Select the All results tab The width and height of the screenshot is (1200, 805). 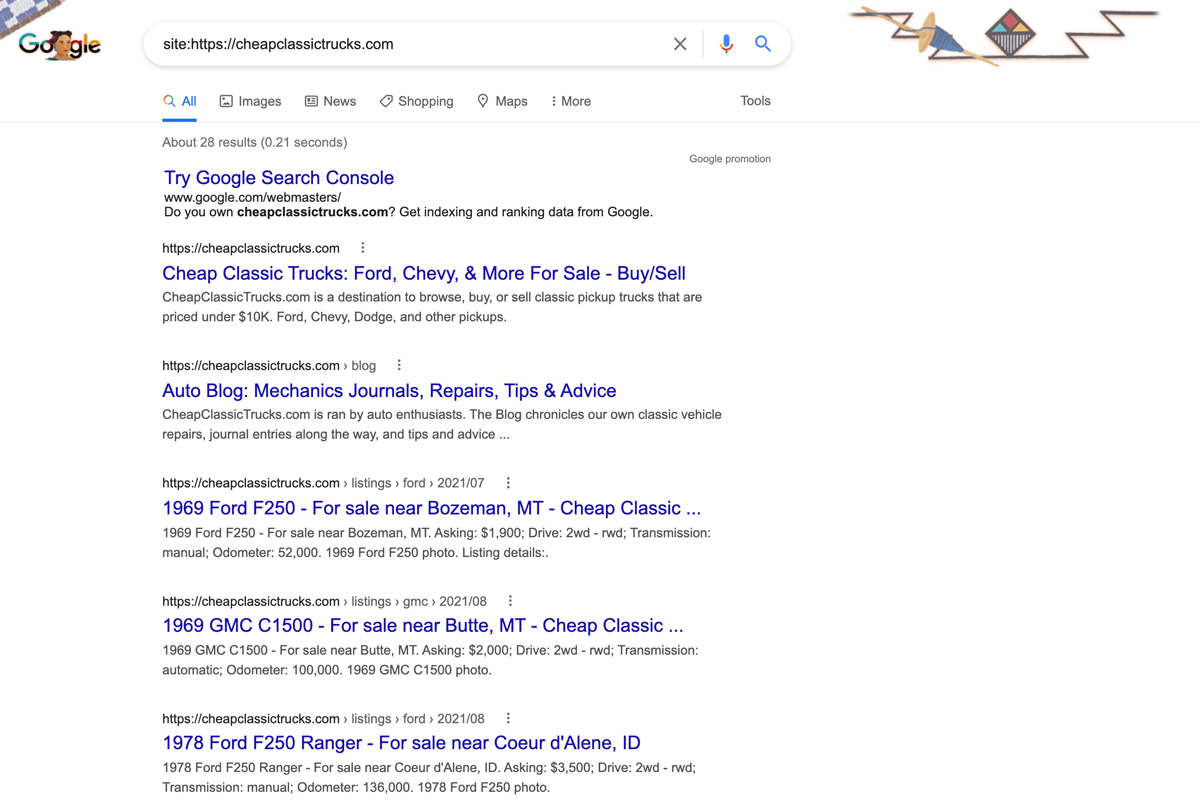tap(180, 101)
